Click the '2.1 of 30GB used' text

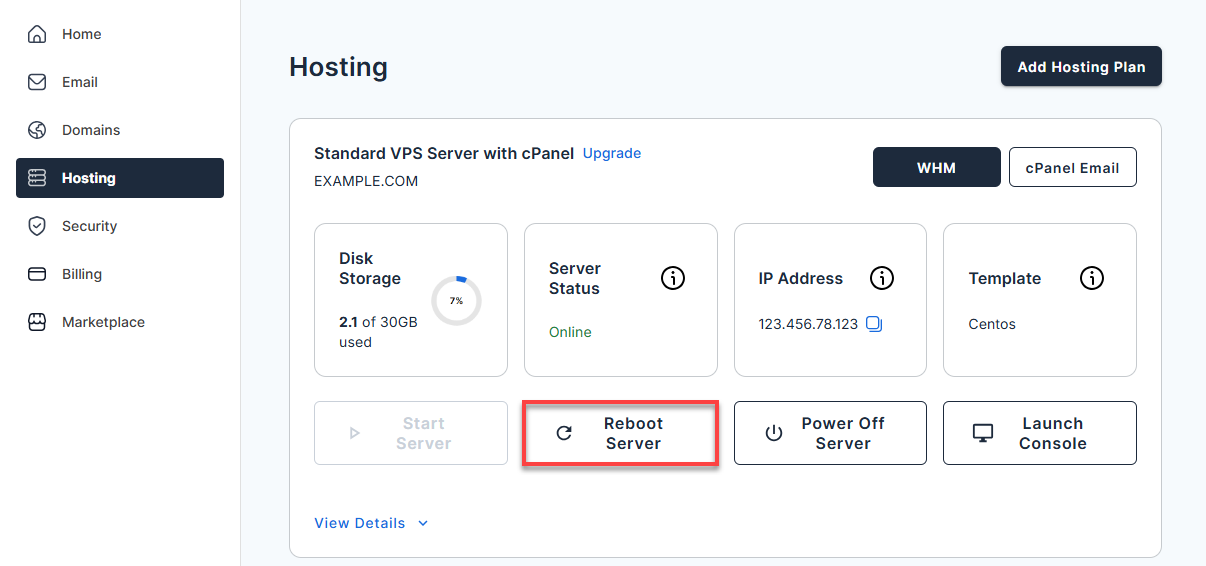tap(376, 332)
